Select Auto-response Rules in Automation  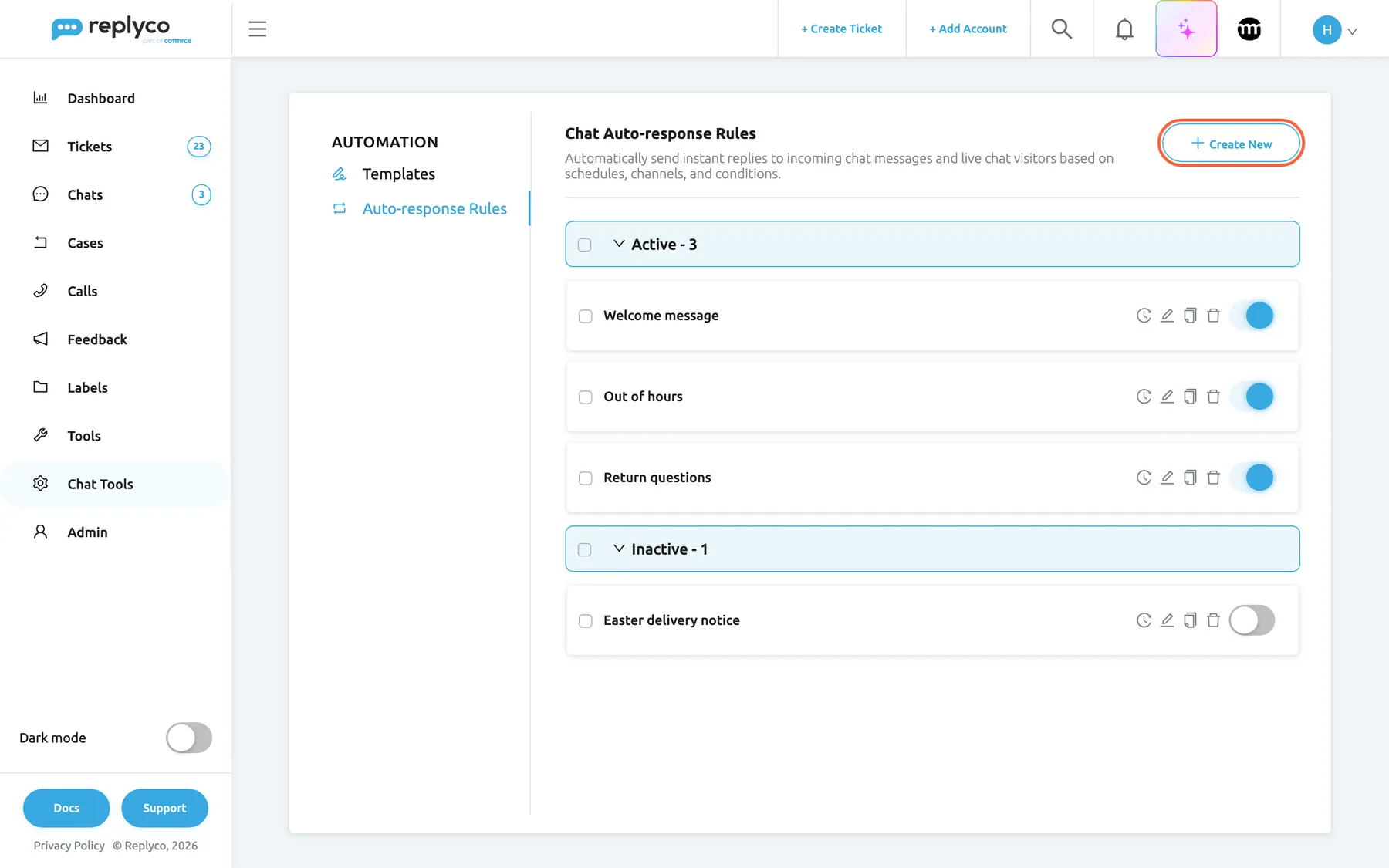(x=434, y=209)
